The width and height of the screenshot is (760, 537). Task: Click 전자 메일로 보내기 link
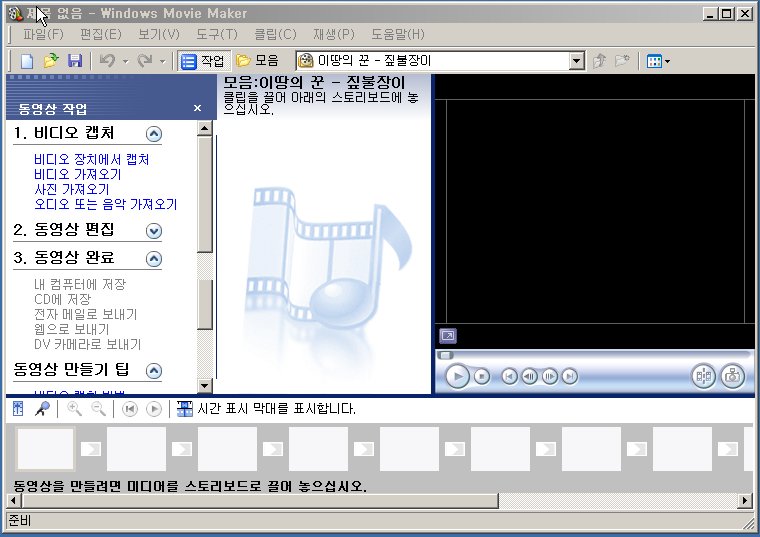click(x=85, y=315)
